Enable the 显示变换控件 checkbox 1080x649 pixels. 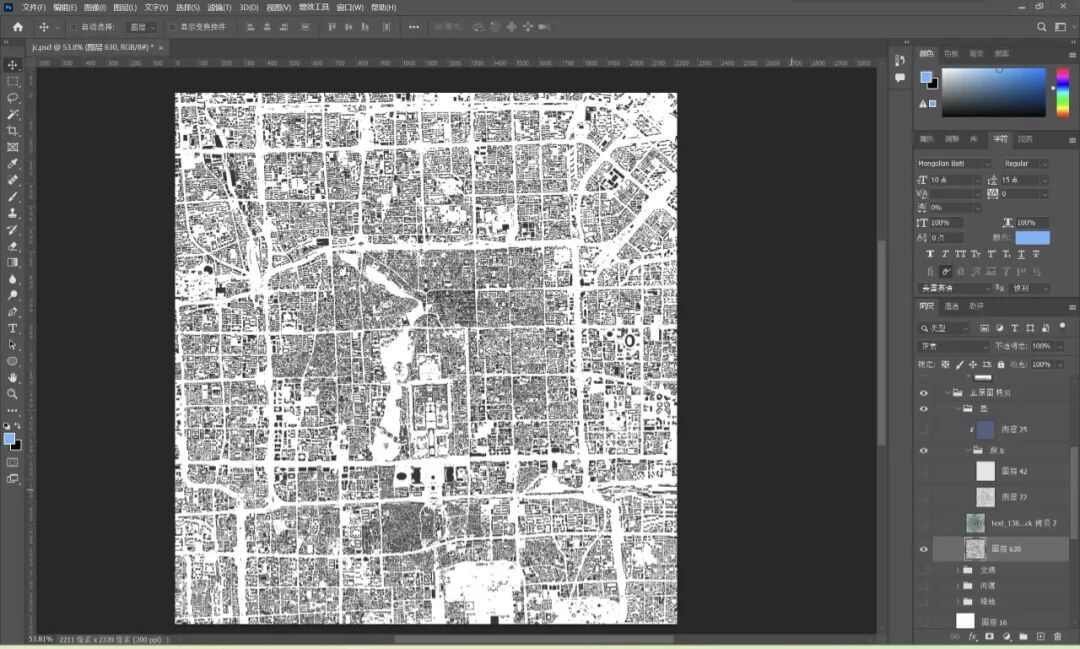(x=172, y=27)
